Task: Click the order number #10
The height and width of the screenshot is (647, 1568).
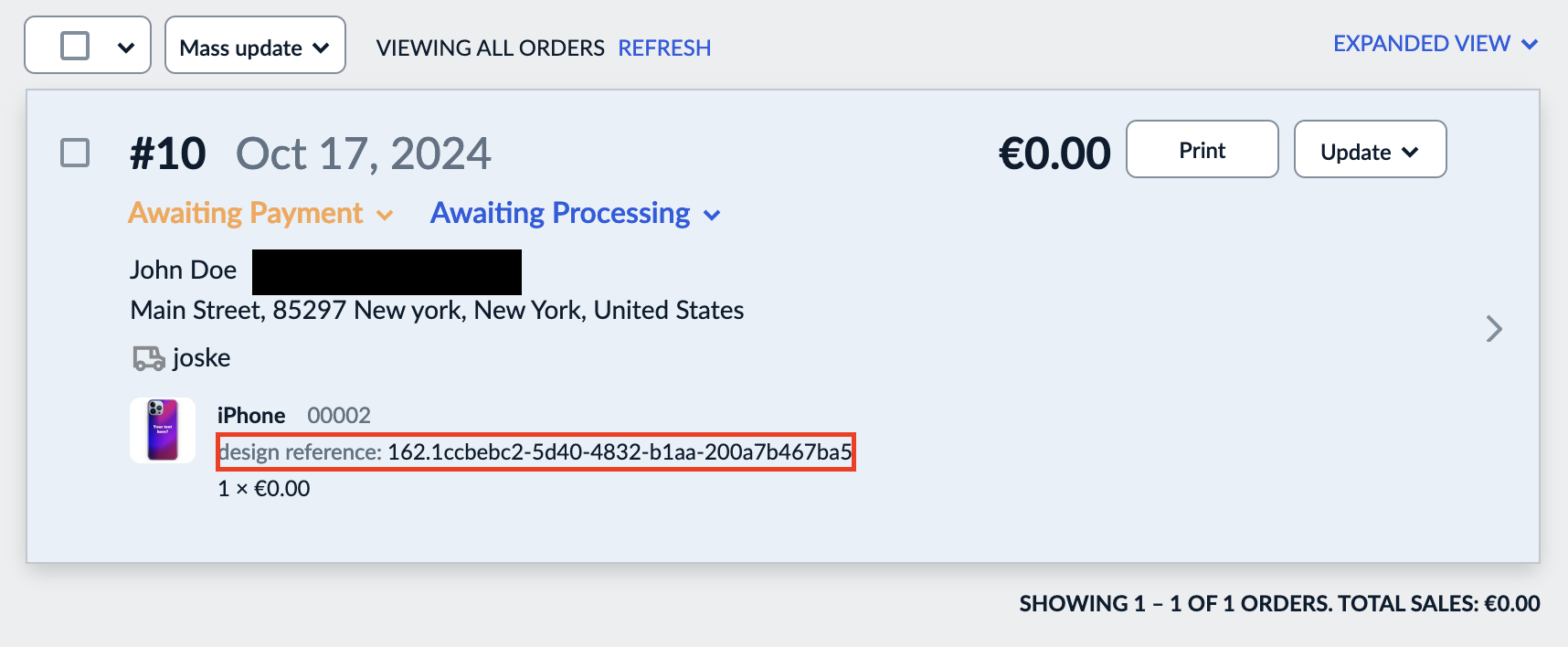Action: pos(168,154)
